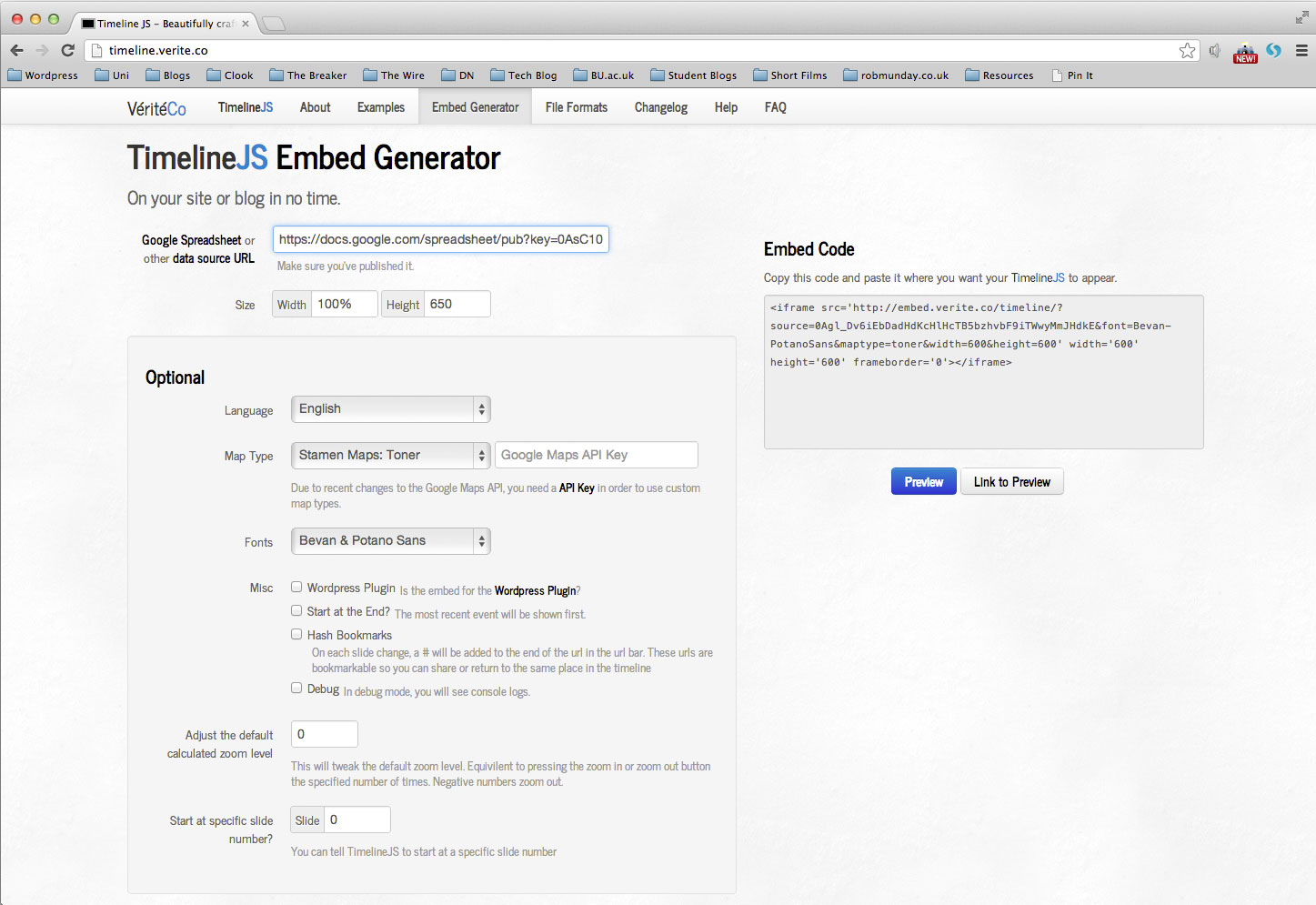Open a new tab with the tab button
This screenshot has height=905, width=1316.
click(273, 24)
